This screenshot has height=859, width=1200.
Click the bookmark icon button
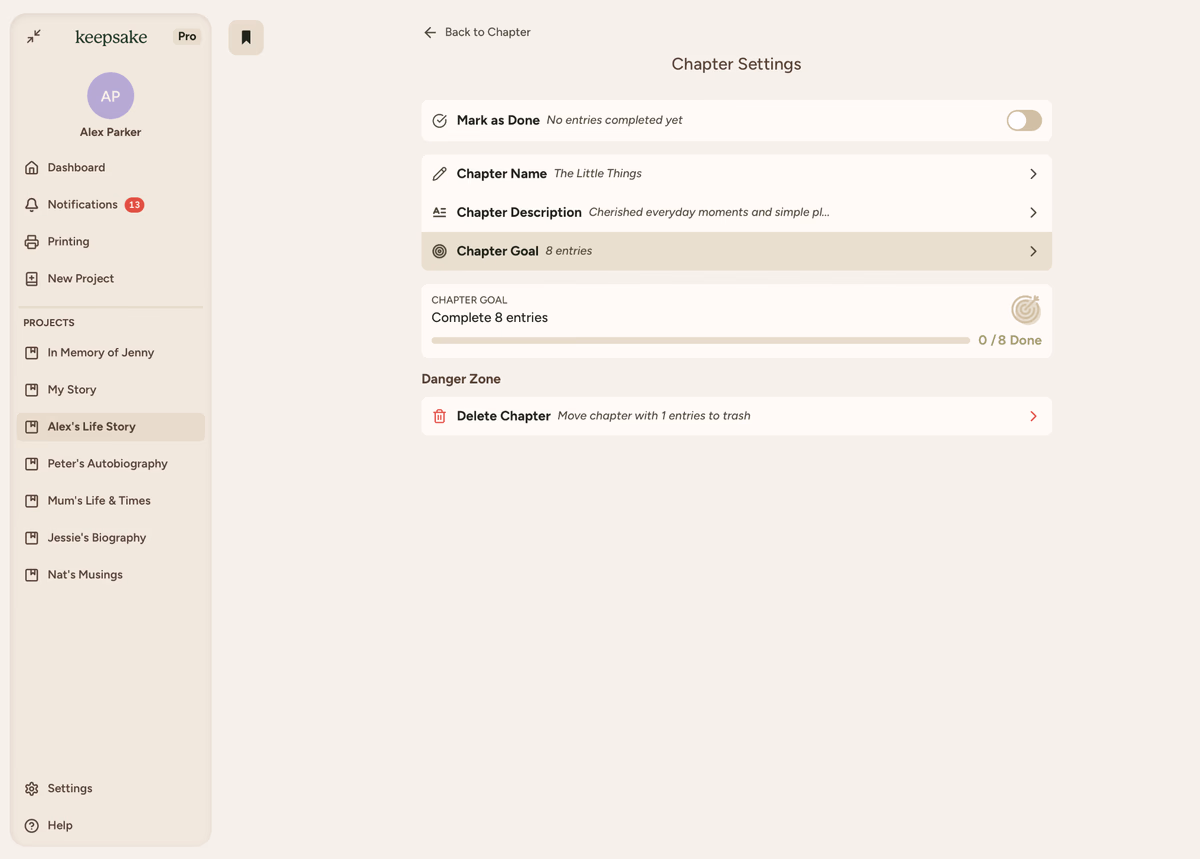[246, 38]
